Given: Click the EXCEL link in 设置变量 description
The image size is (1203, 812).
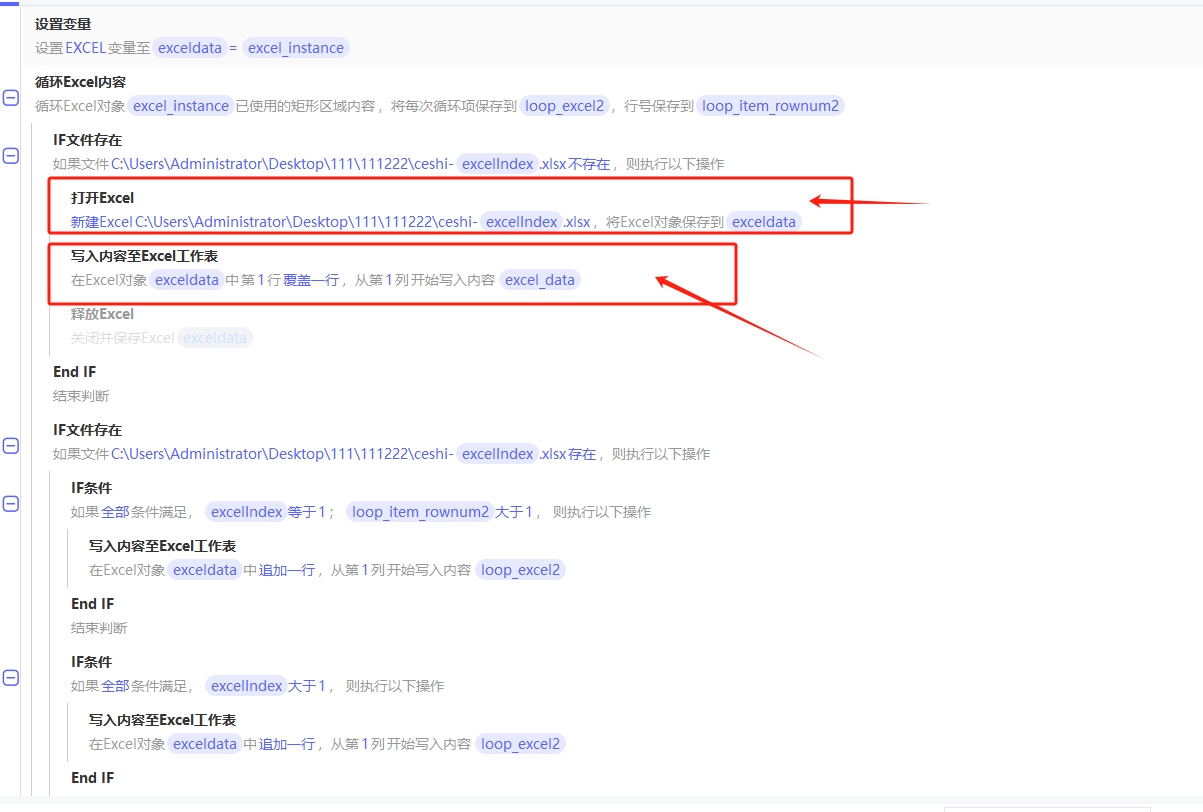Looking at the screenshot, I should pyautogui.click(x=86, y=48).
